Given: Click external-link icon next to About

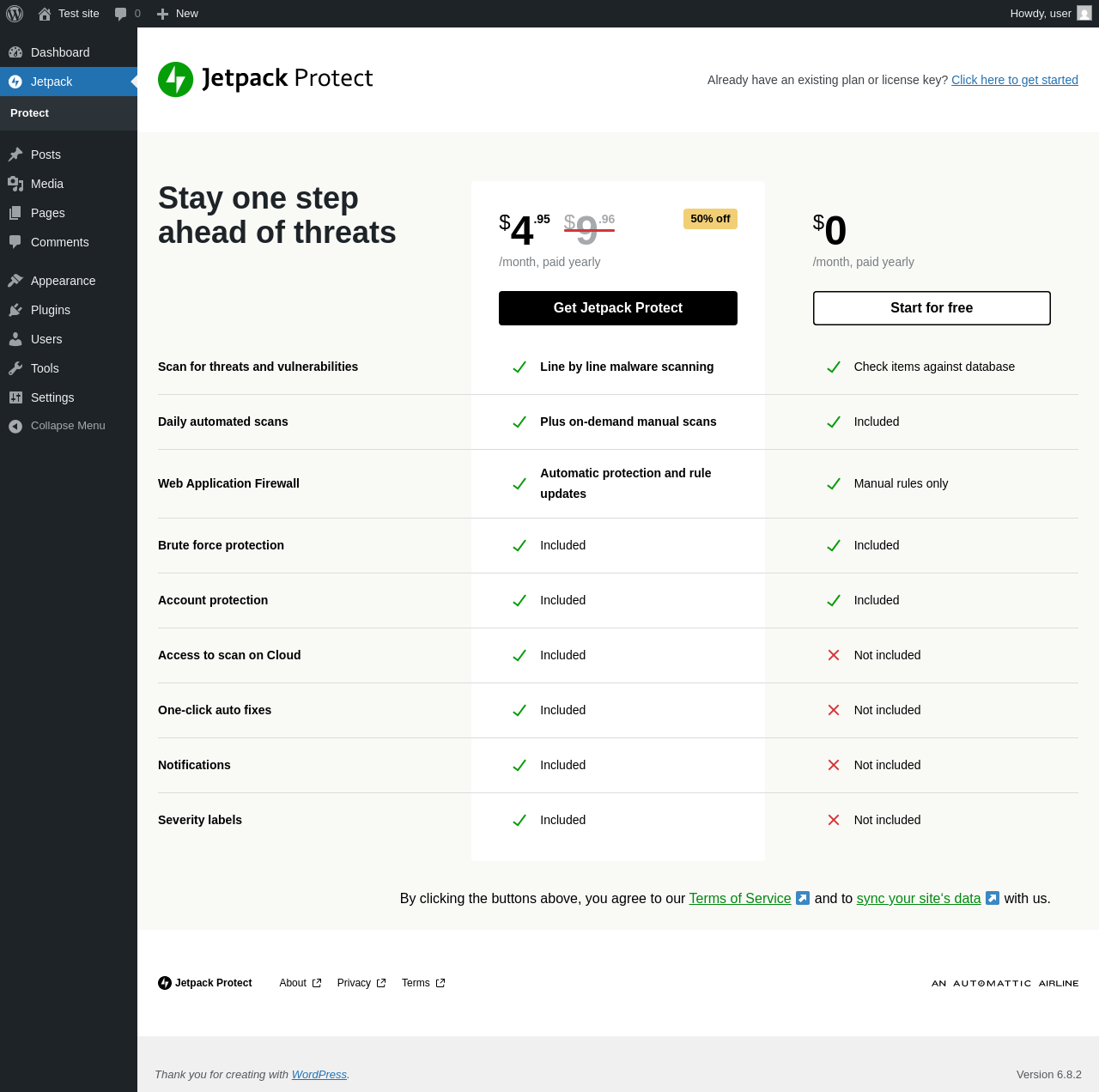Looking at the screenshot, I should point(317,983).
